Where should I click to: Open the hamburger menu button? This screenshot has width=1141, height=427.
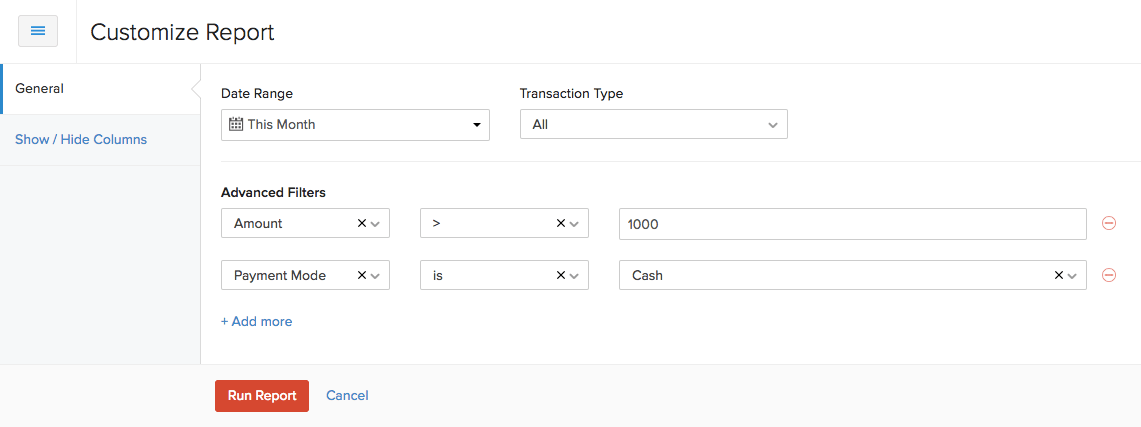tap(38, 31)
